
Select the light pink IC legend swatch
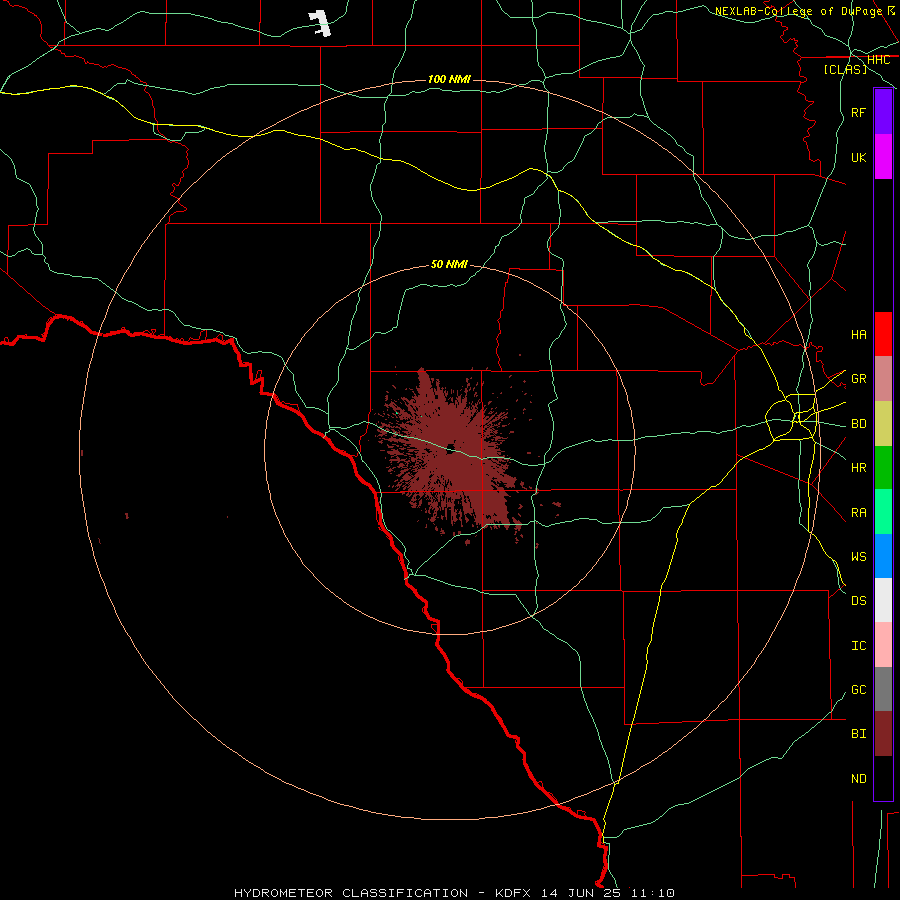point(883,645)
